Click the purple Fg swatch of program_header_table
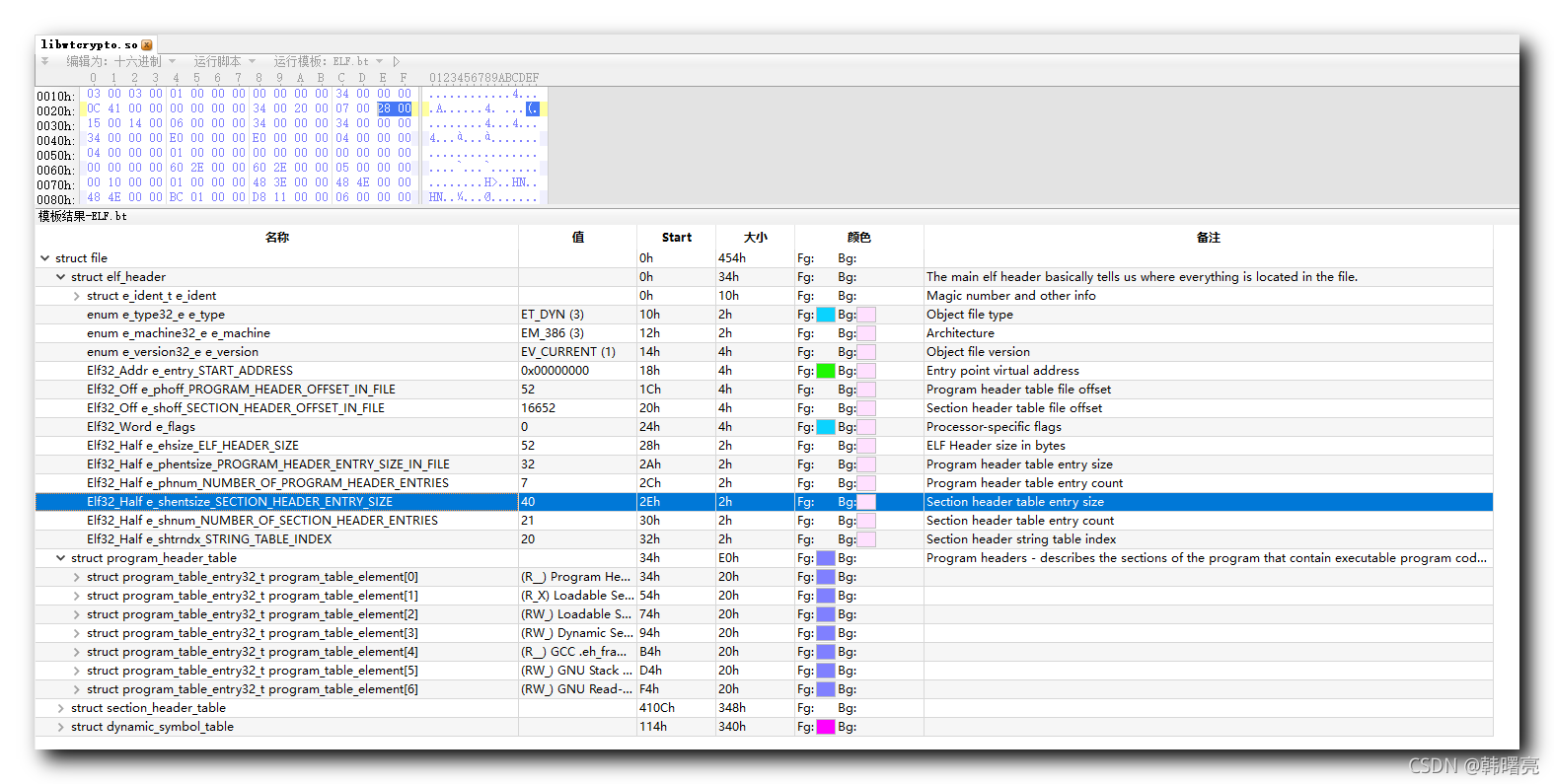The image size is (1554, 784). [x=826, y=558]
